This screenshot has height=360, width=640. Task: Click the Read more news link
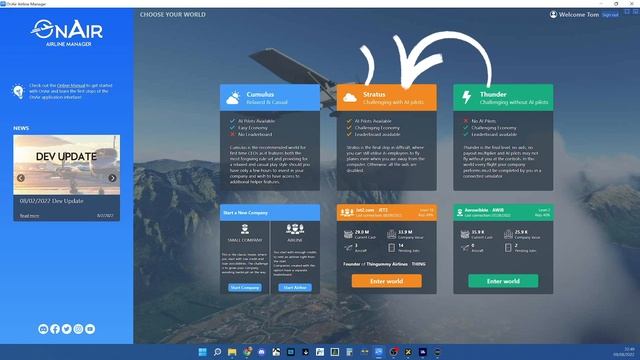(29, 216)
